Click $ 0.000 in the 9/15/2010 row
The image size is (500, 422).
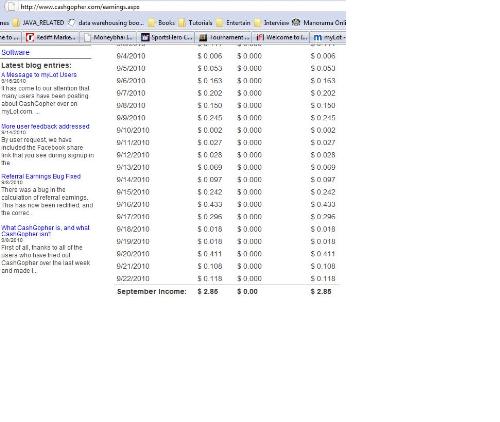(x=249, y=192)
